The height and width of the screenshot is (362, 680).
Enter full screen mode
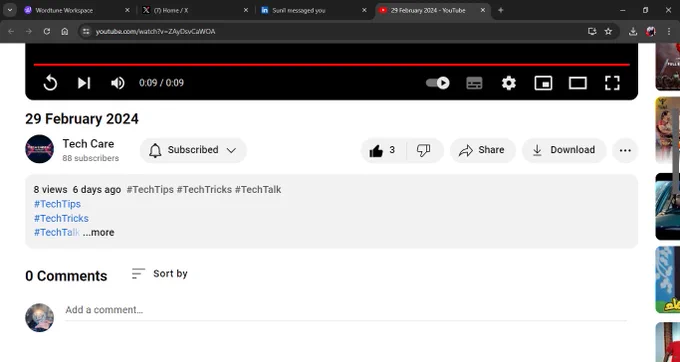[612, 83]
